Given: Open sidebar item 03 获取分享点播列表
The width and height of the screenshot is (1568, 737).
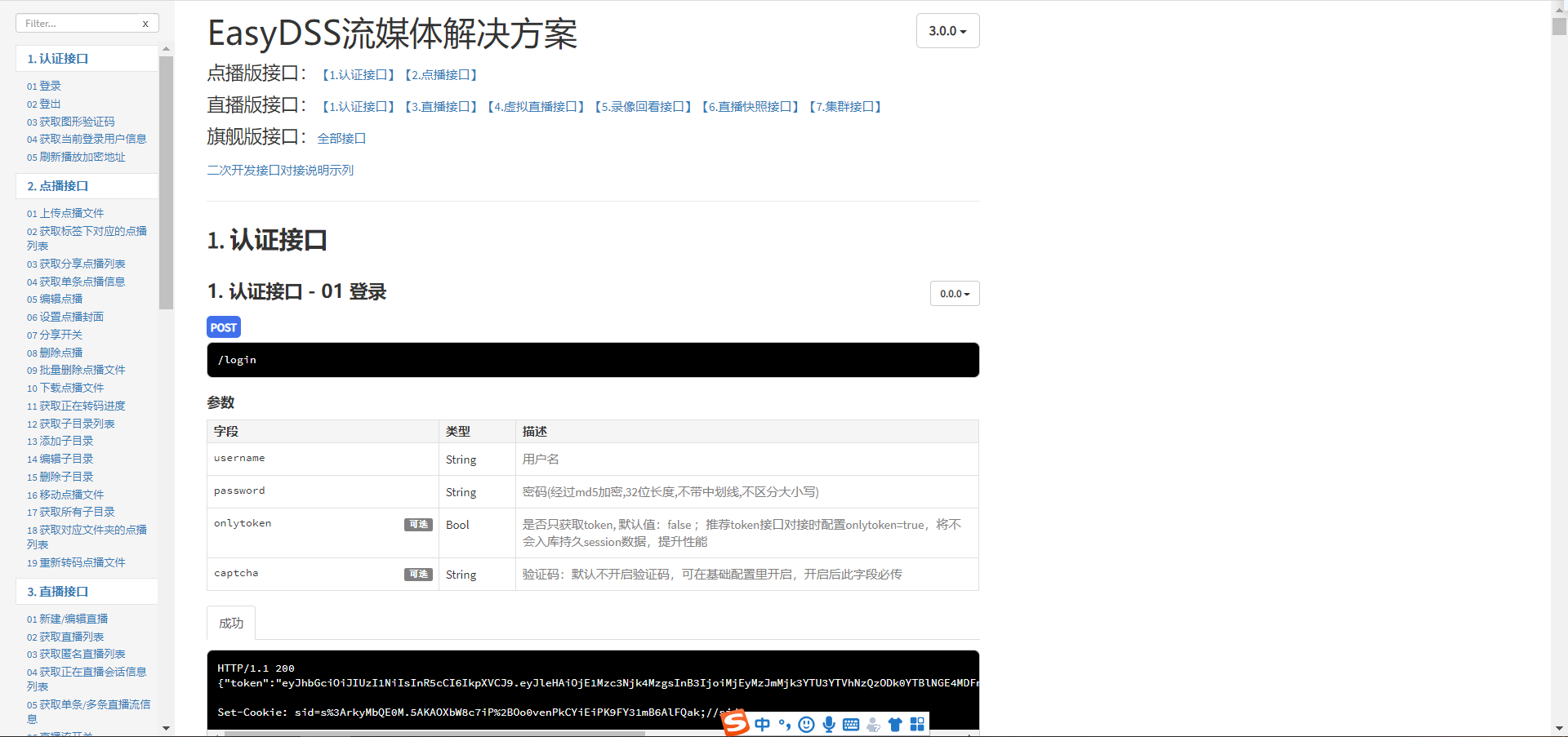Looking at the screenshot, I should pos(76,264).
